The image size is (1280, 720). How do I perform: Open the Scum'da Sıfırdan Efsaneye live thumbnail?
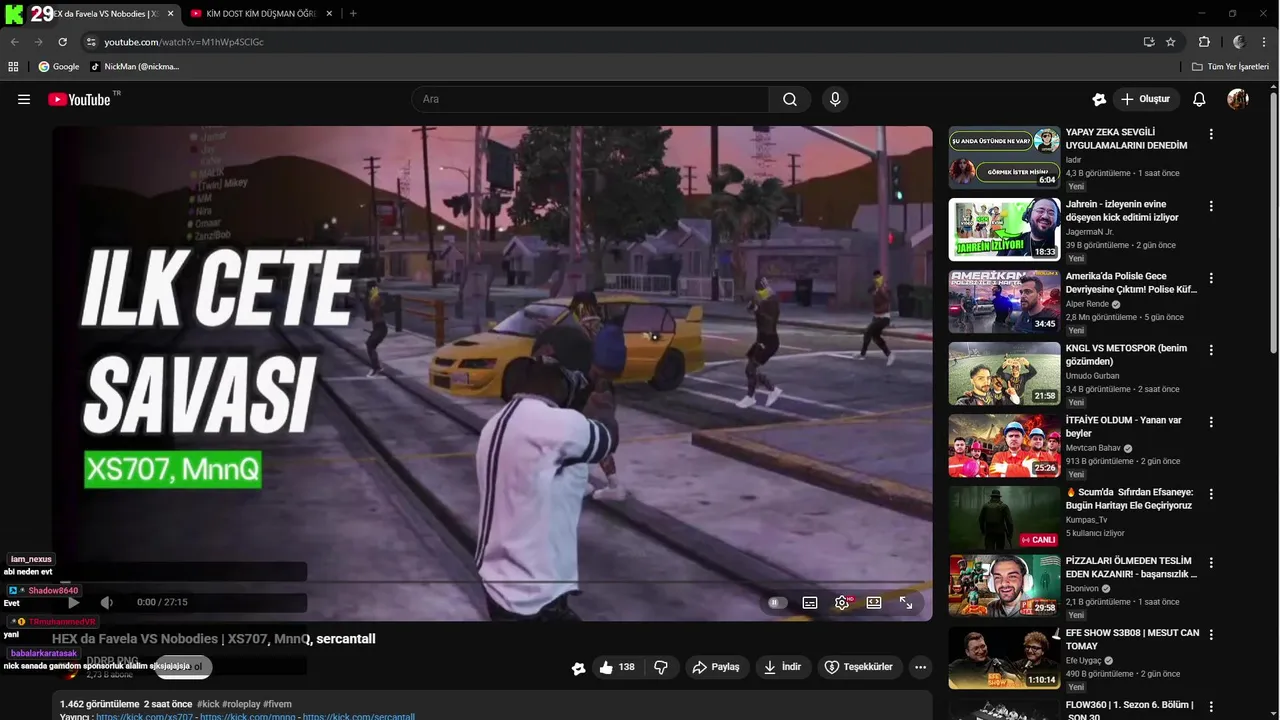(1004, 517)
